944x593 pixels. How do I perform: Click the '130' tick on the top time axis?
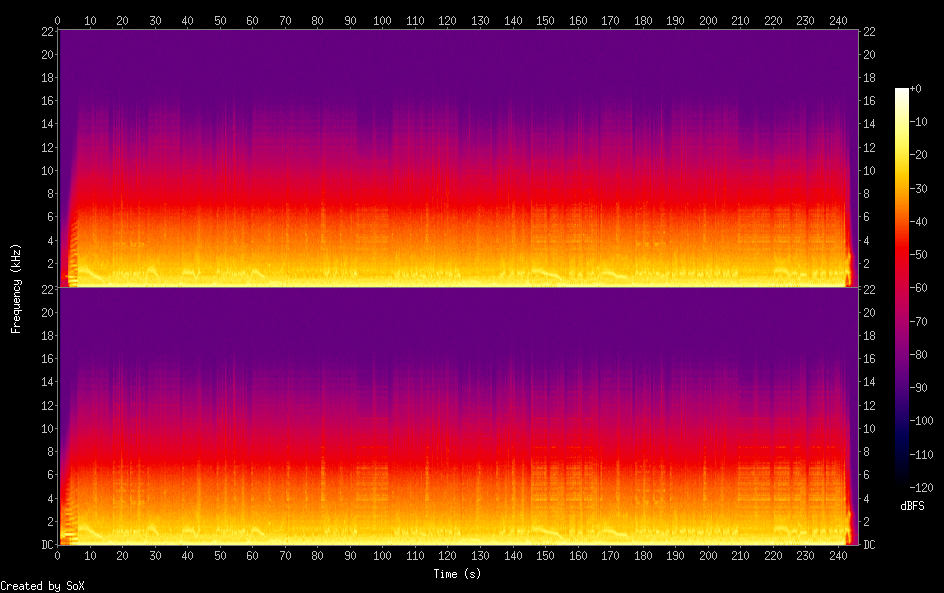(x=480, y=20)
